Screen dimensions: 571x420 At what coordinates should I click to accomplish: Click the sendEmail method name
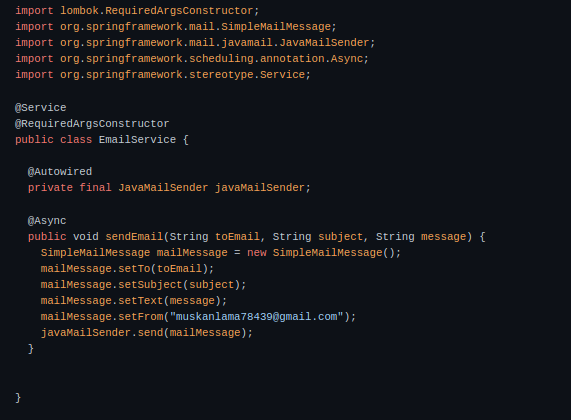[134, 237]
